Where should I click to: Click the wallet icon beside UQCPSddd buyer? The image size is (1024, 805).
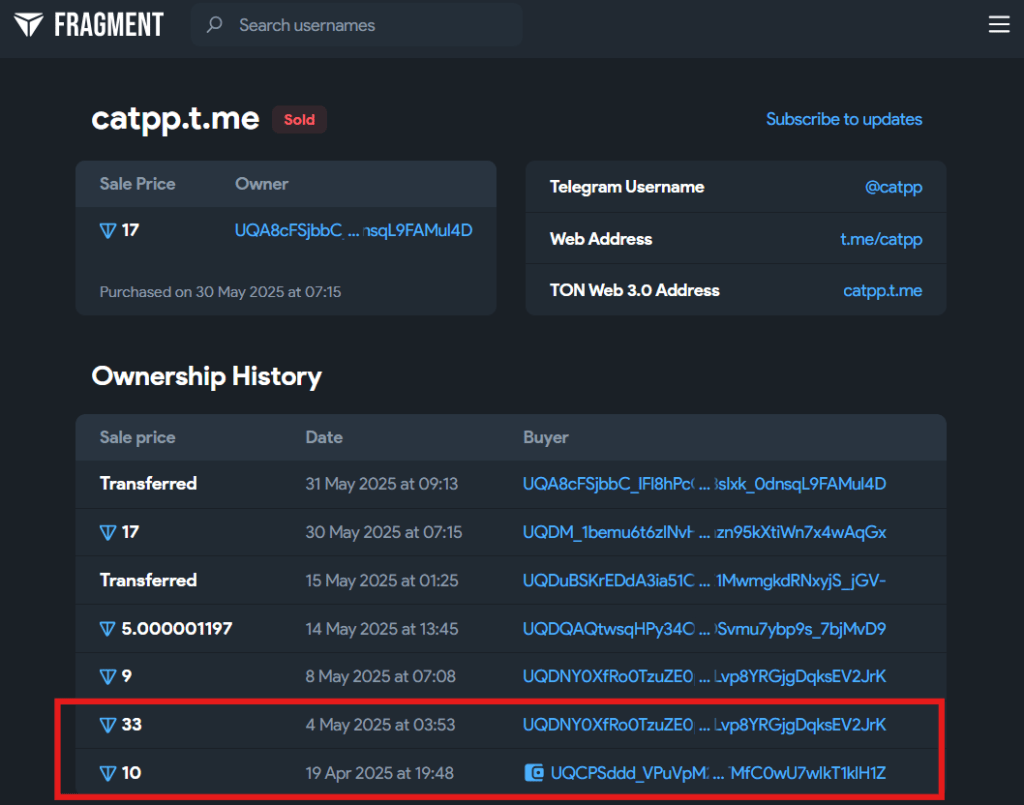pos(534,773)
